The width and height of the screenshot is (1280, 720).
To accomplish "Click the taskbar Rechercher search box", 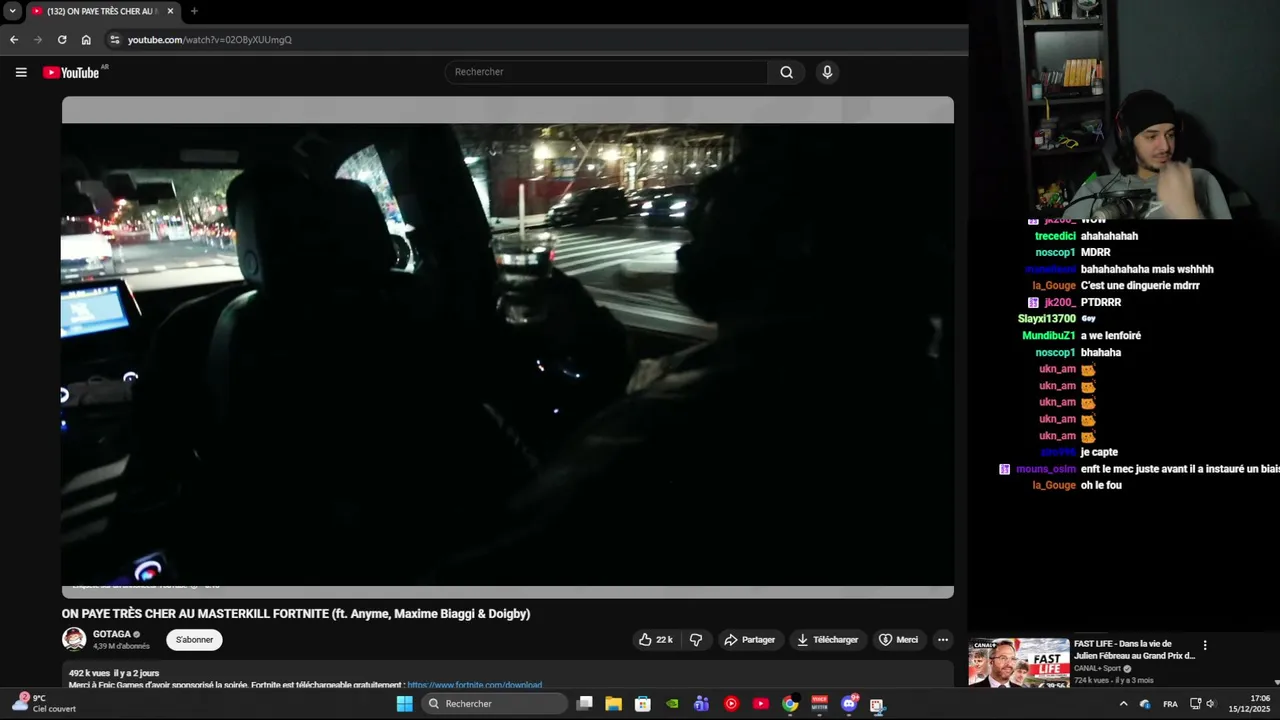I will (x=494, y=704).
